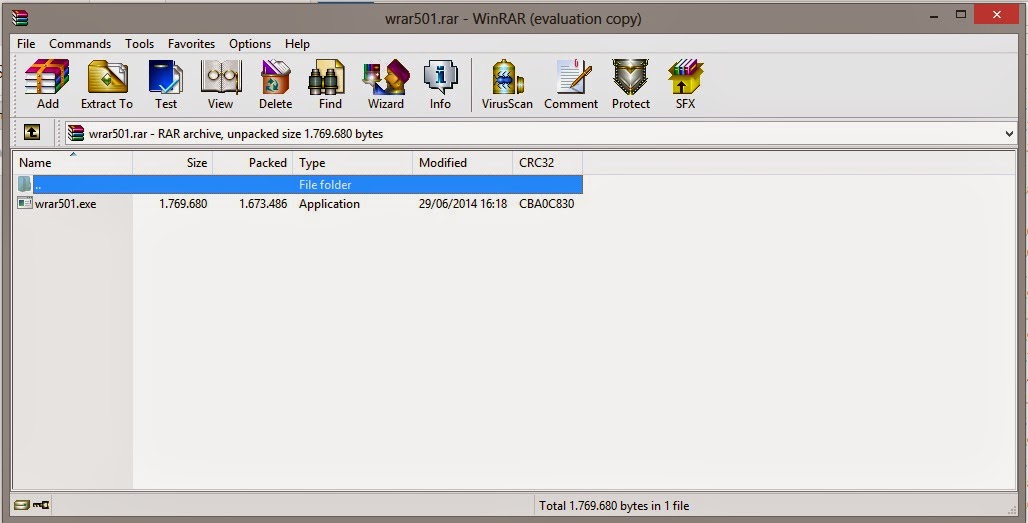Click the 'File folder' type cell
This screenshot has width=1028, height=523.
[x=325, y=185]
